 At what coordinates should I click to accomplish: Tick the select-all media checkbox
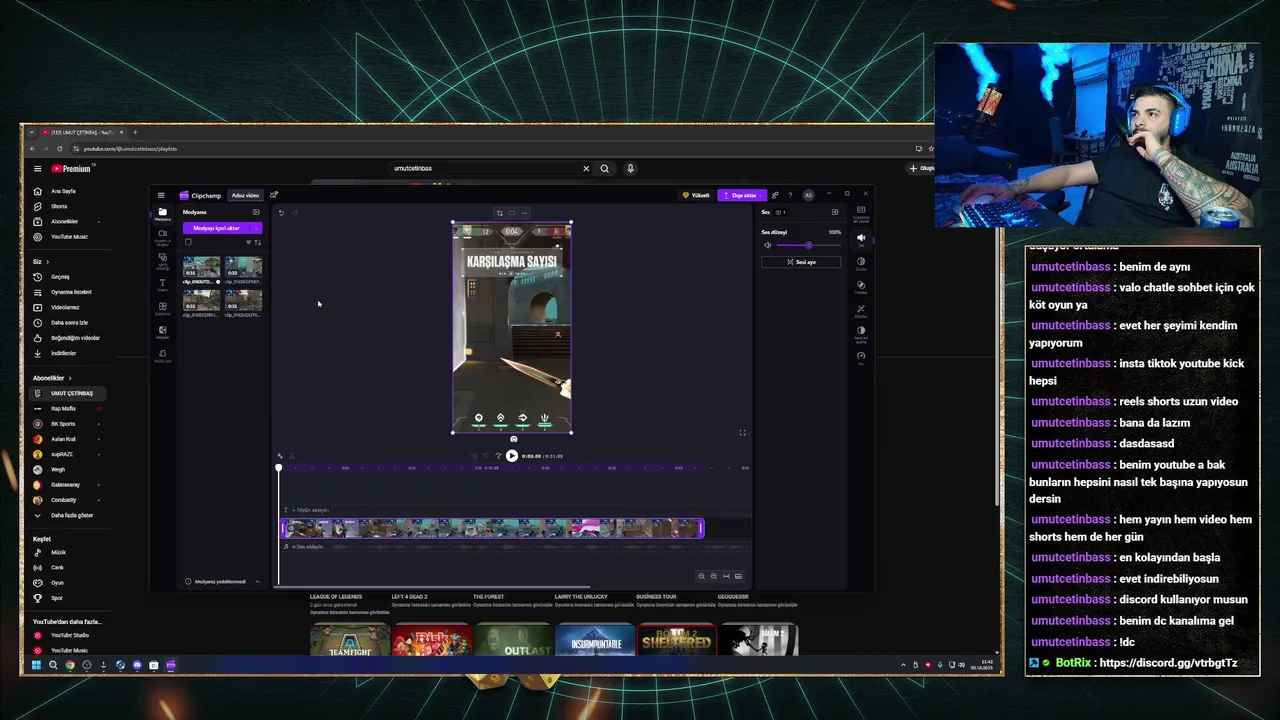coord(188,242)
